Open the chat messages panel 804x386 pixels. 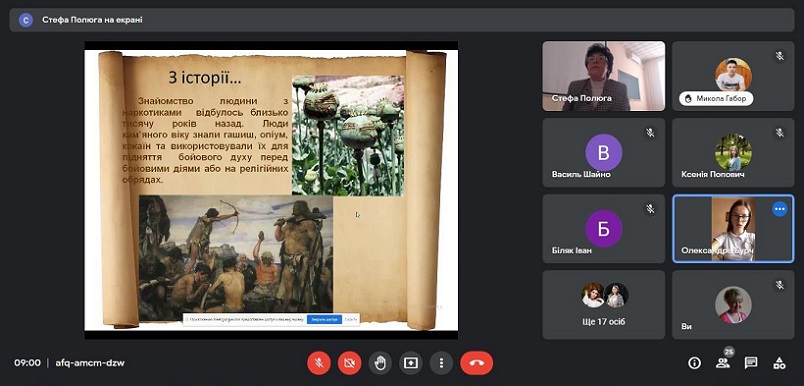(751, 363)
